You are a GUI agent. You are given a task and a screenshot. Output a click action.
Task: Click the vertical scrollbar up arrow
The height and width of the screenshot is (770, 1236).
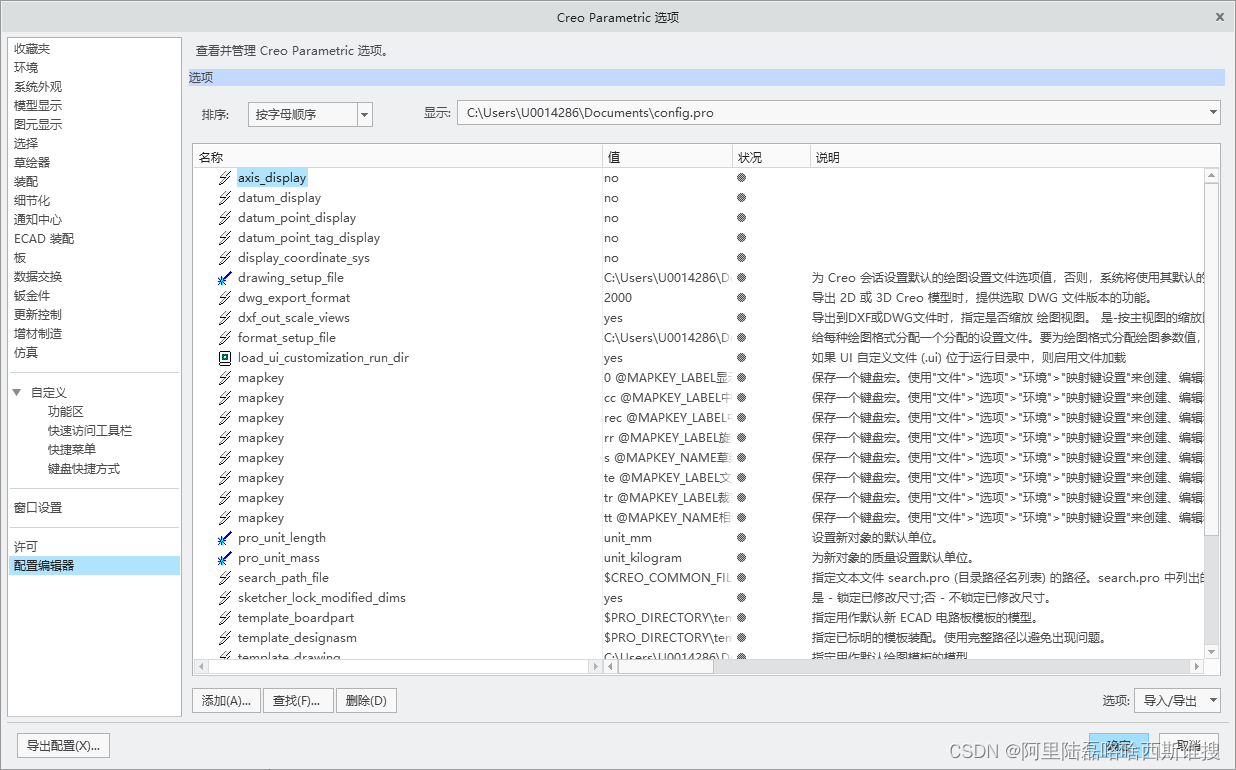(x=1212, y=176)
